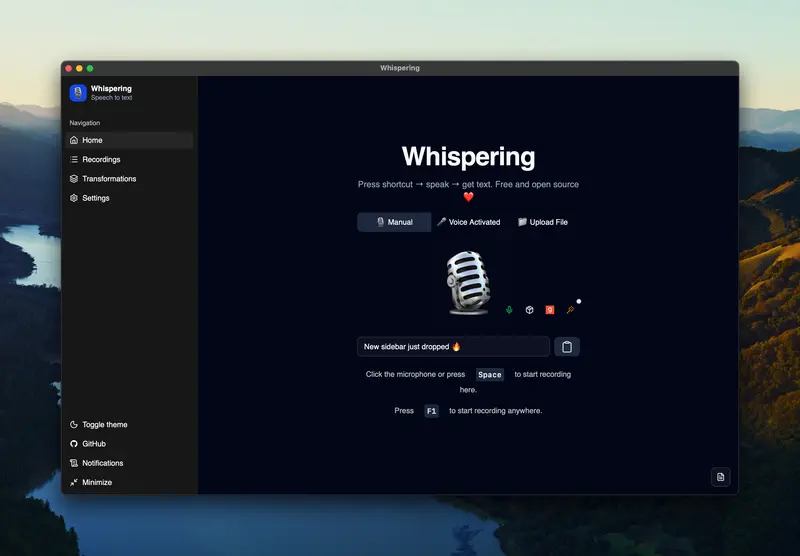Open the GitHub link in sidebar
This screenshot has height=556, width=800.
pos(93,444)
